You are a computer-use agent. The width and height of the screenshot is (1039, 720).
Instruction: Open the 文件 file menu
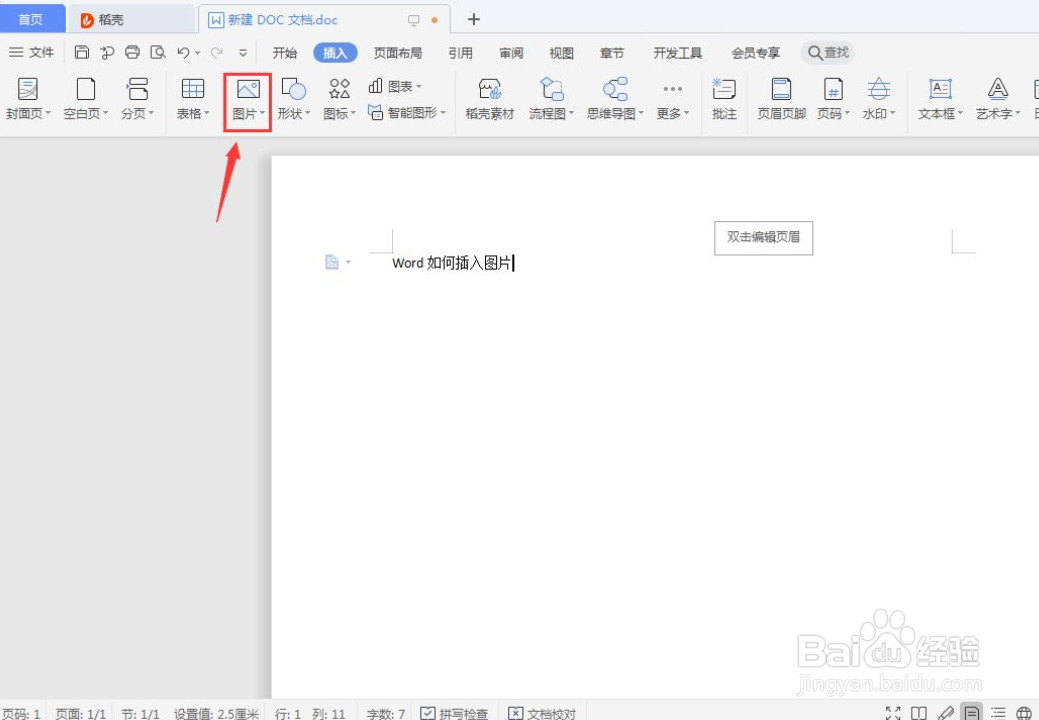pyautogui.click(x=32, y=53)
